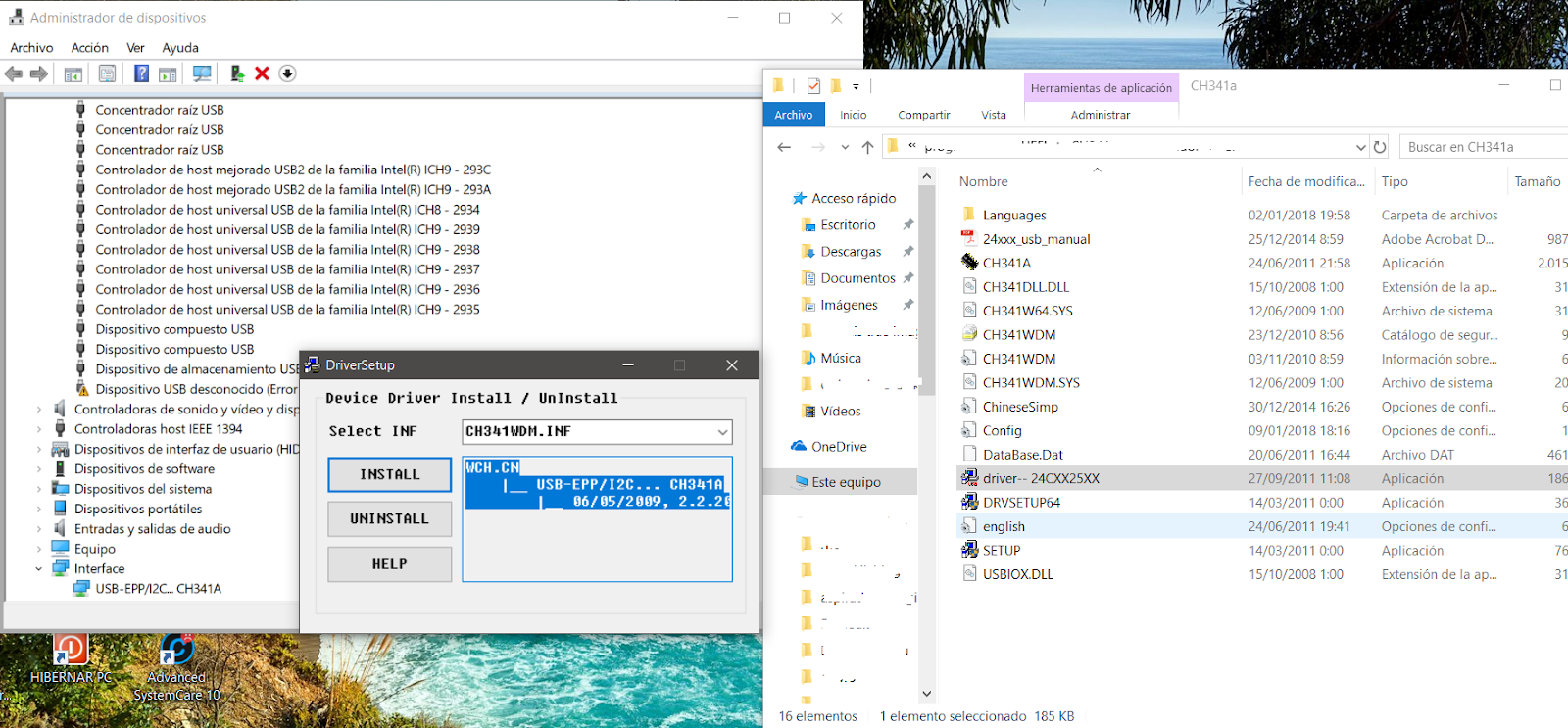The image size is (1568, 728).
Task: Sort files by the Nombre column header
Action: (984, 181)
